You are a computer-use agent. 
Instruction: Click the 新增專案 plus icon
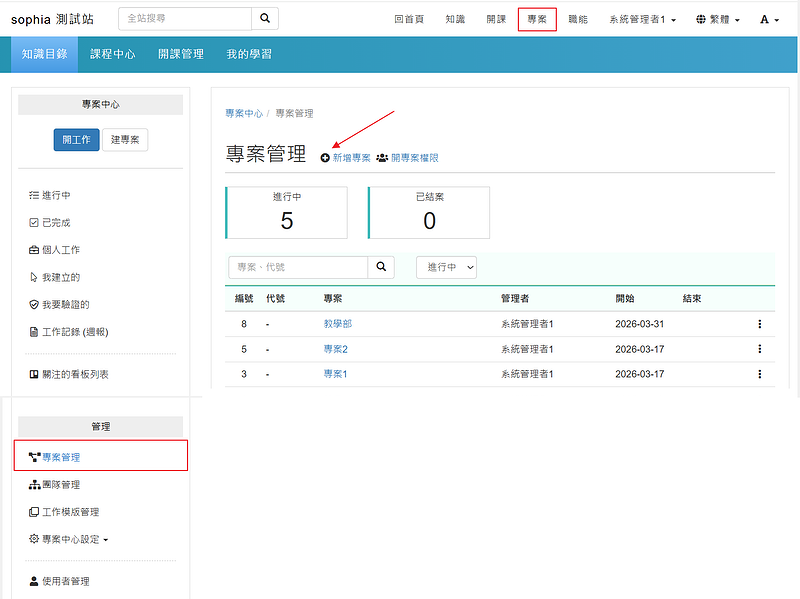325,158
